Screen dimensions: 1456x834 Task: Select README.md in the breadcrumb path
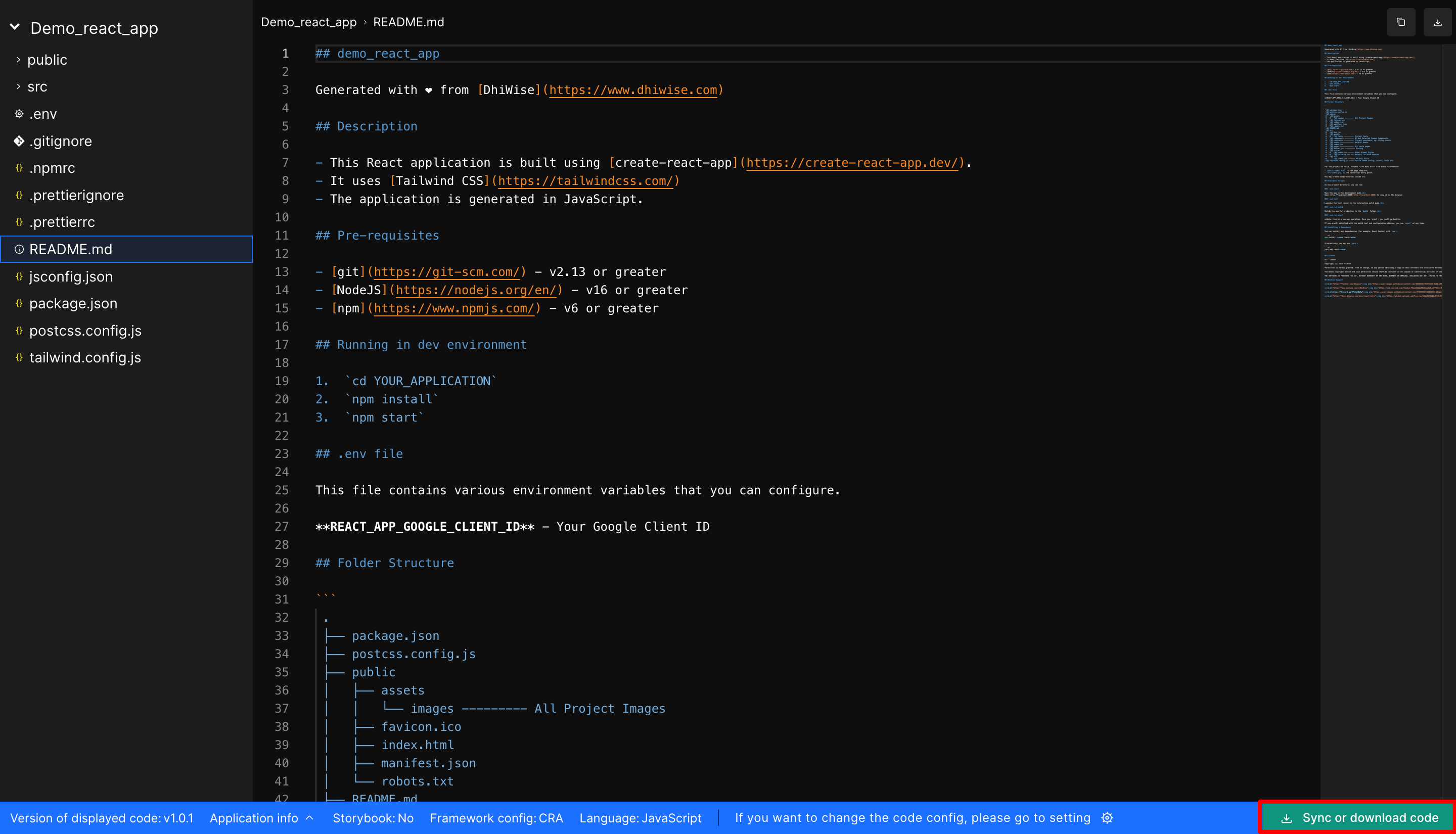[408, 22]
